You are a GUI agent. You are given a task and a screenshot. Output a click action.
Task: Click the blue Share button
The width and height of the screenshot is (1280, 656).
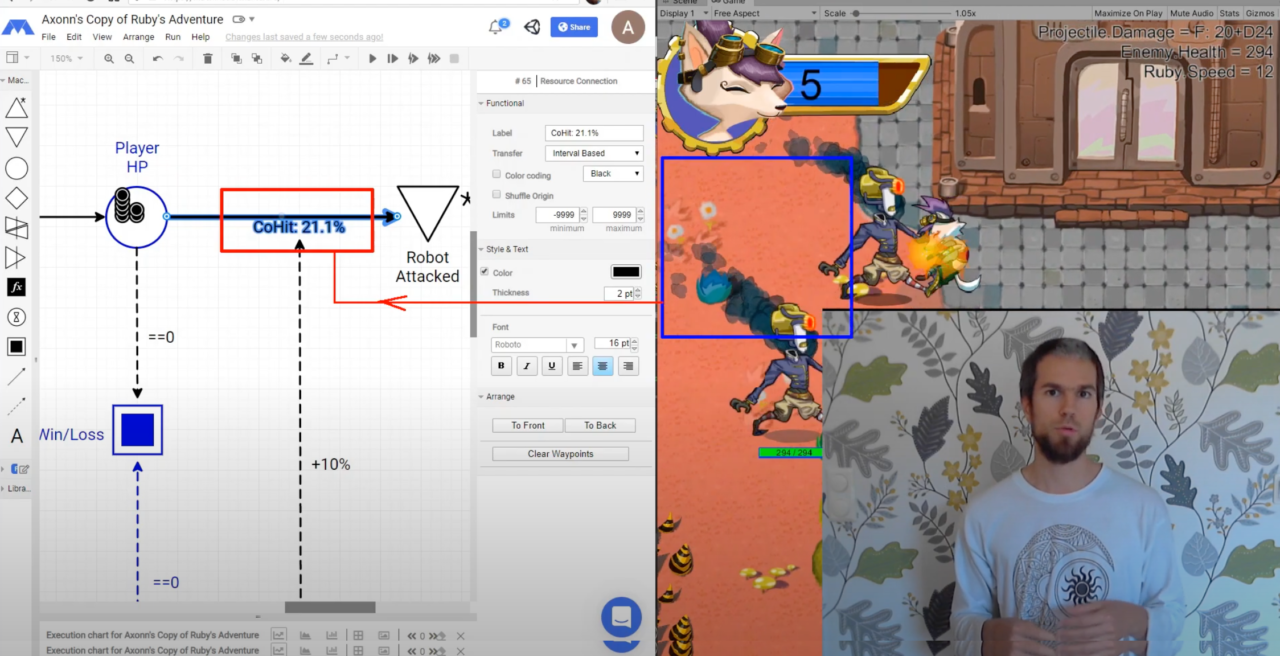pos(574,27)
